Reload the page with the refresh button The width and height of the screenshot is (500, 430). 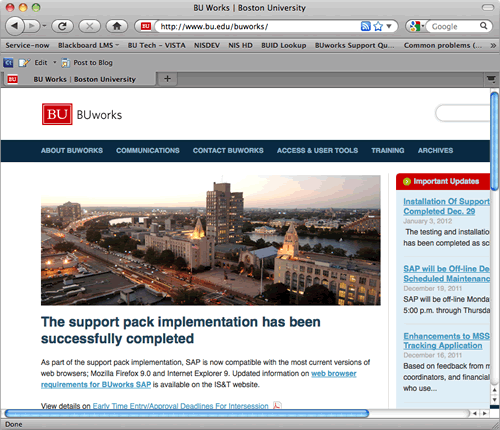pyautogui.click(x=62, y=26)
